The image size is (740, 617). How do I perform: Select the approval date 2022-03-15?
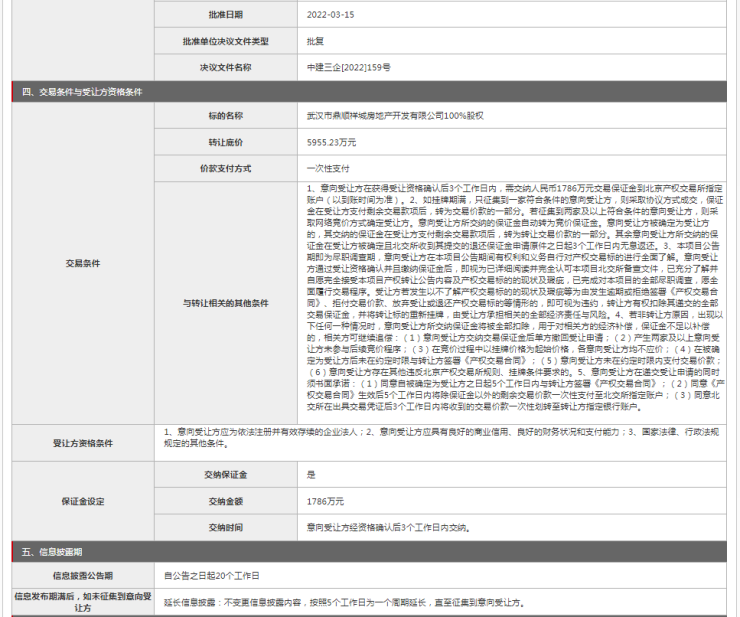(330, 15)
